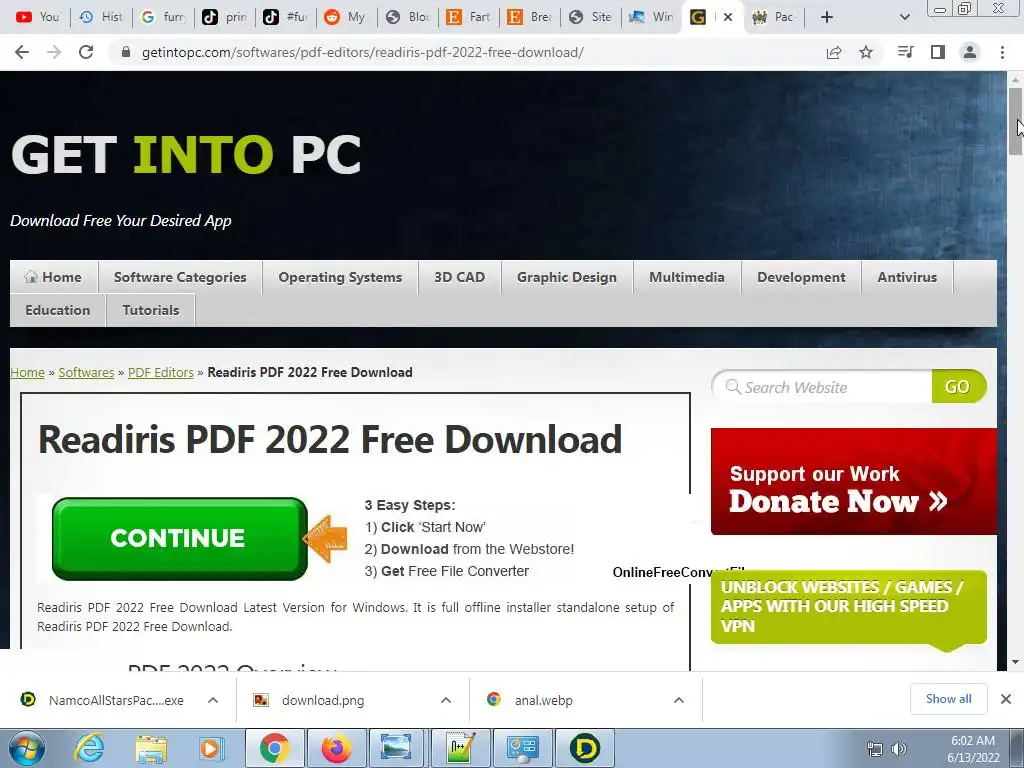Click the green GO search button
This screenshot has width=1024, height=768.
tap(958, 387)
